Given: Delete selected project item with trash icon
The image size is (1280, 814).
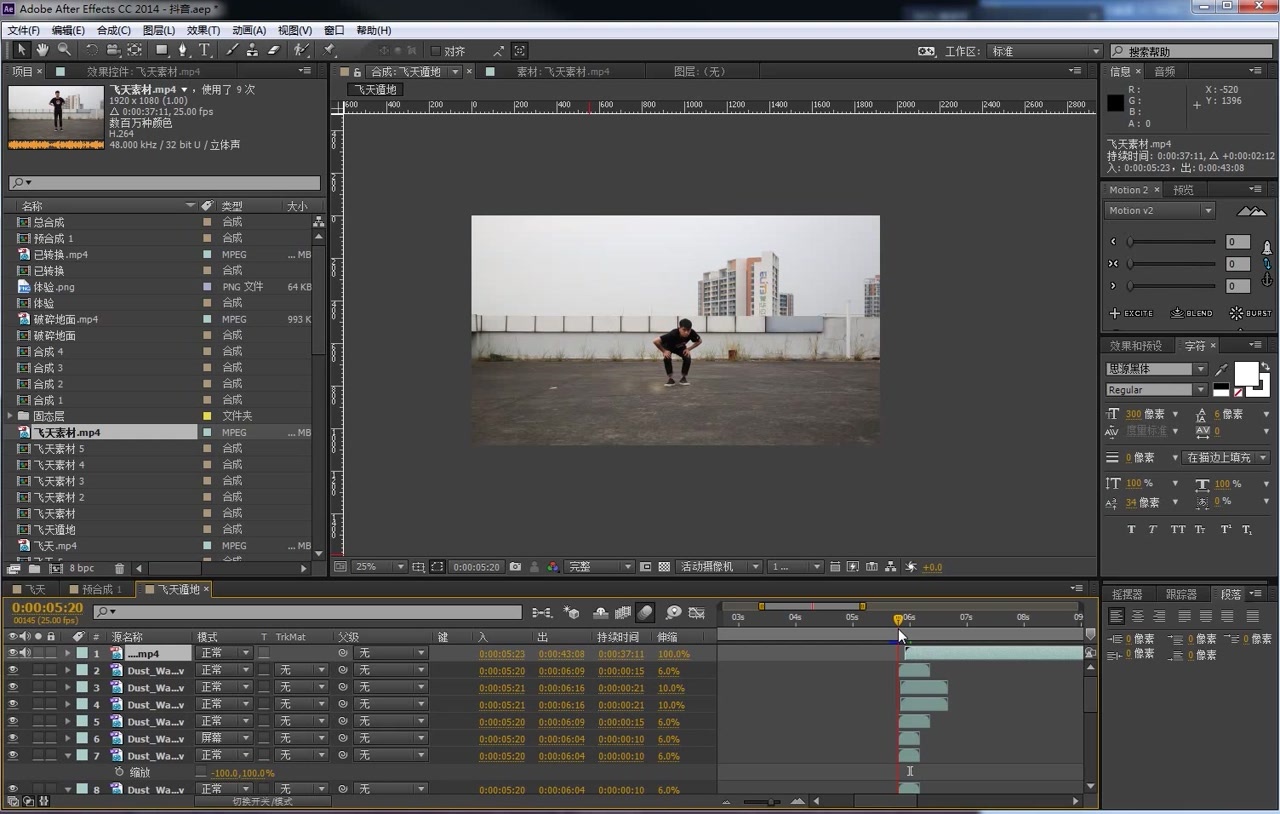Looking at the screenshot, I should 119,568.
